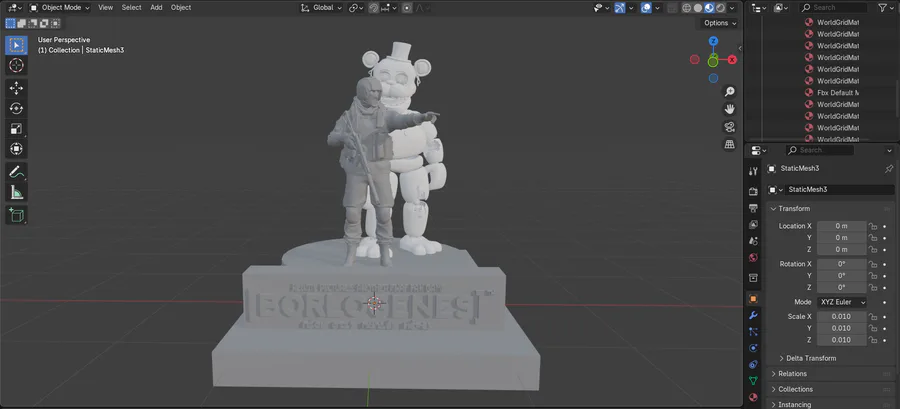Expand the Instancing panel

(790, 404)
